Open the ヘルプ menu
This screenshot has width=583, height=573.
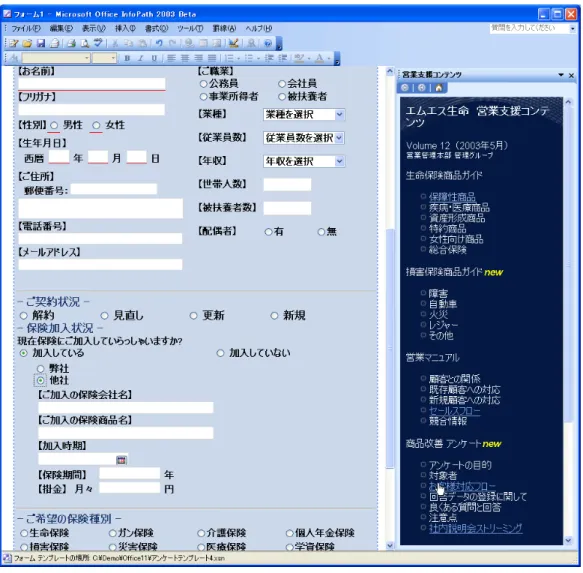258,28
